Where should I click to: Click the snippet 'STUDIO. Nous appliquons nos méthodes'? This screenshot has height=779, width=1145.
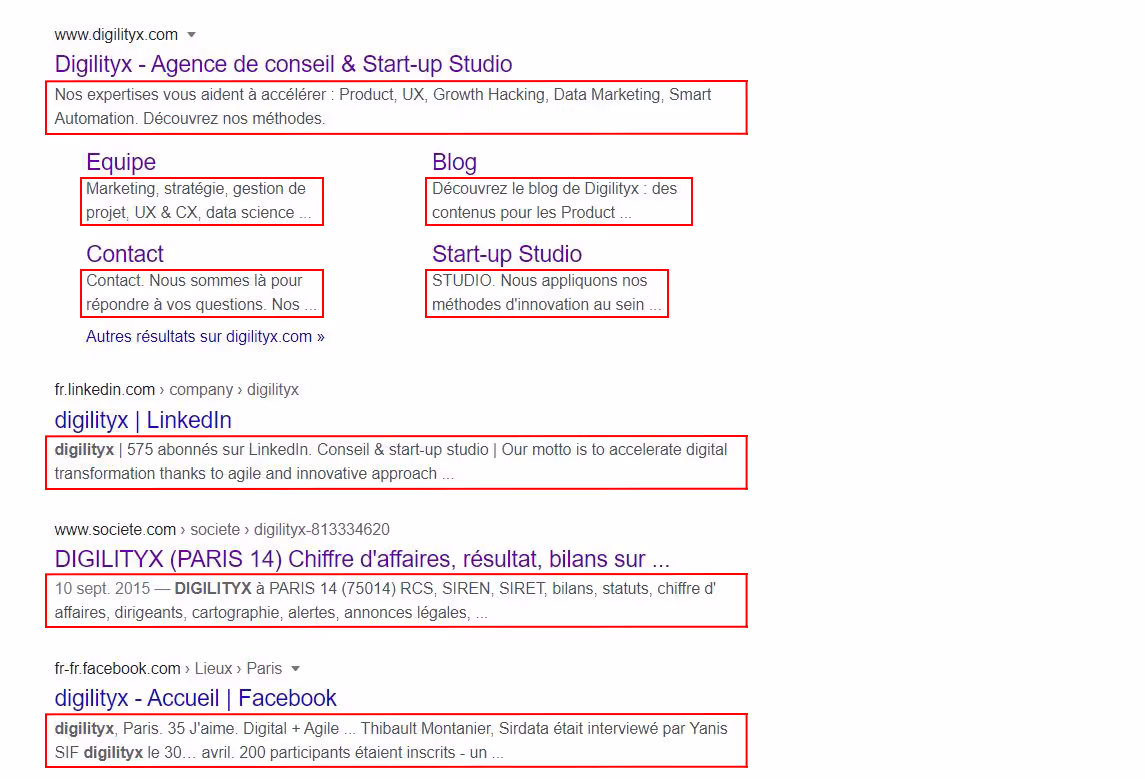pyautogui.click(x=547, y=293)
